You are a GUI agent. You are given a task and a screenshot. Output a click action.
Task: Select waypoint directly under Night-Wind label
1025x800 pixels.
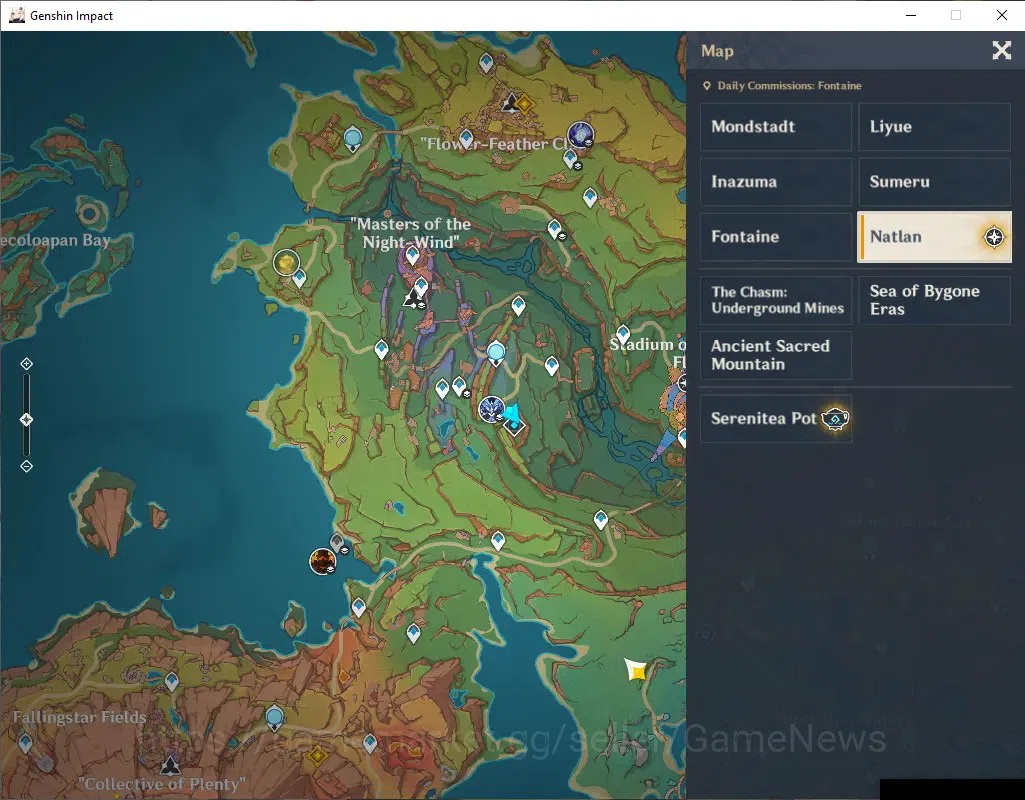412,255
